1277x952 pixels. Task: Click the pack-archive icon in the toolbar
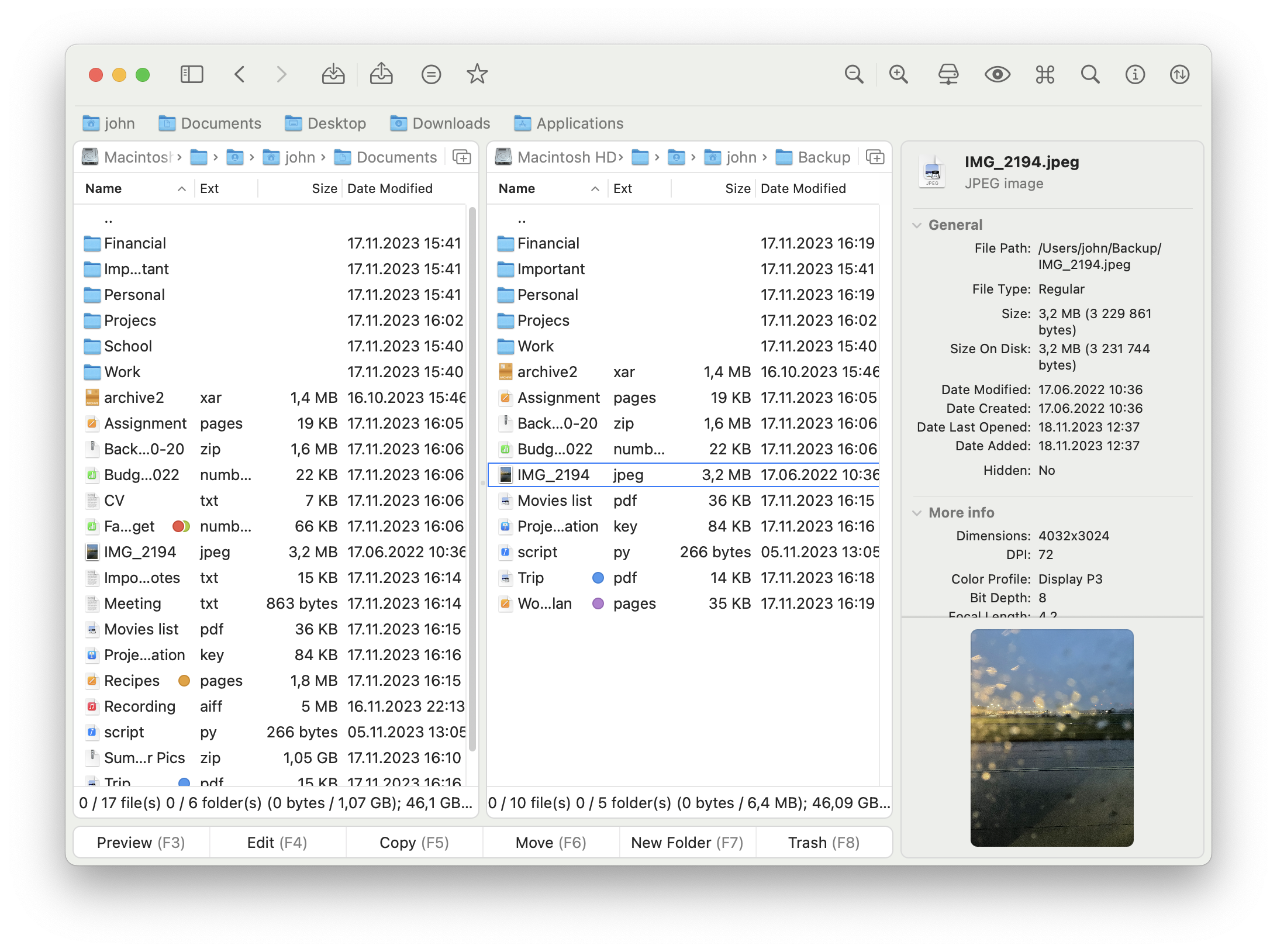click(x=333, y=74)
